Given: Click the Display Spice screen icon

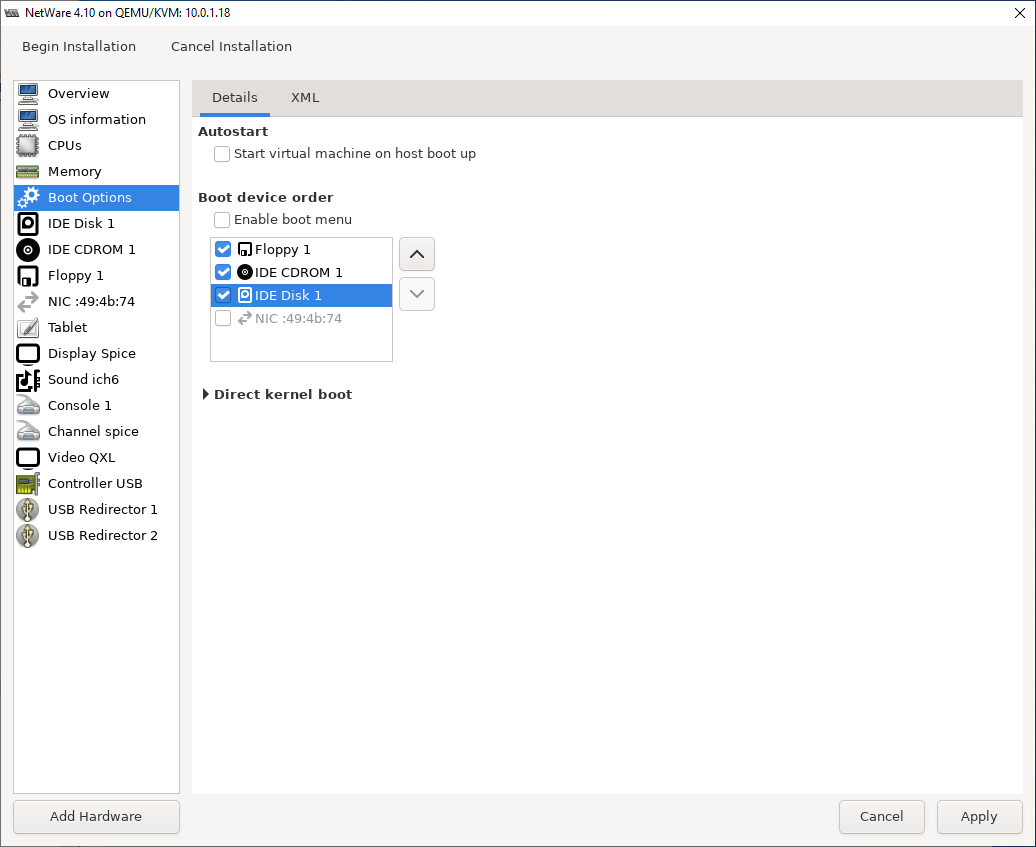Looking at the screenshot, I should coord(28,353).
